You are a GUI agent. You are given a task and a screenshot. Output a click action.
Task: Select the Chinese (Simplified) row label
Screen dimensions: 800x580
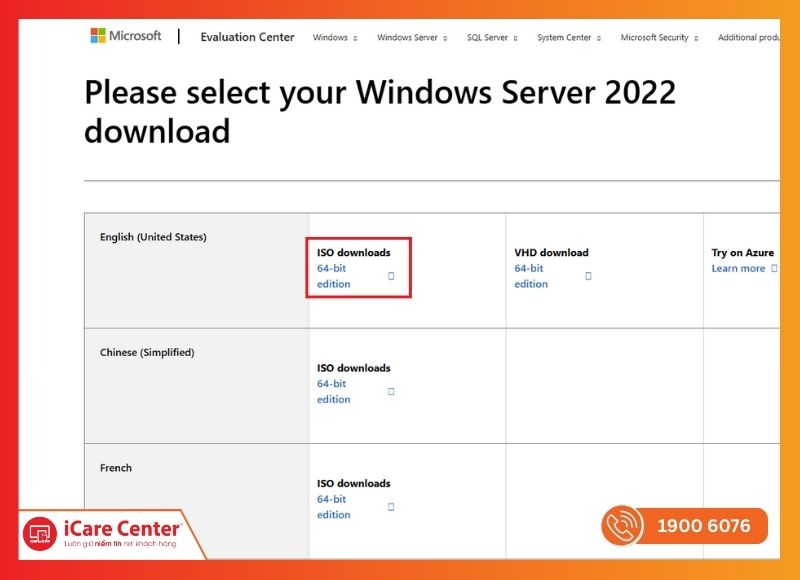[x=147, y=352]
